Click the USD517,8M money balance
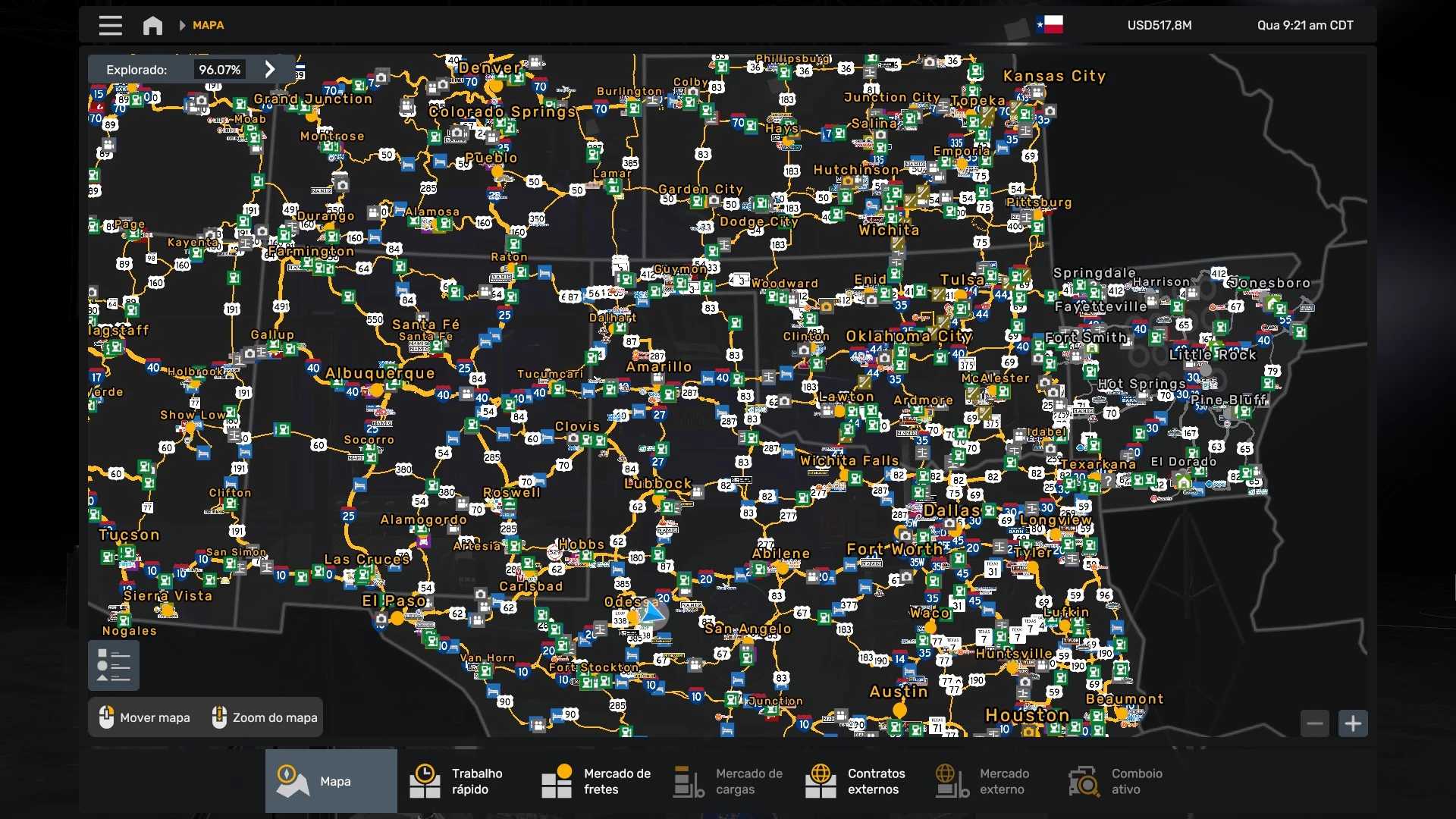This screenshot has width=1456, height=819. coord(1159,25)
